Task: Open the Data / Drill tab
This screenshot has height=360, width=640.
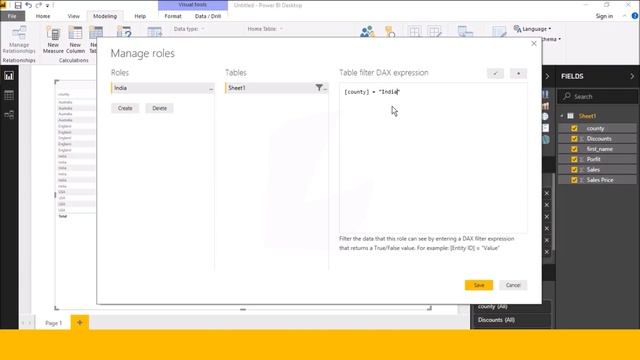Action: click(x=208, y=16)
